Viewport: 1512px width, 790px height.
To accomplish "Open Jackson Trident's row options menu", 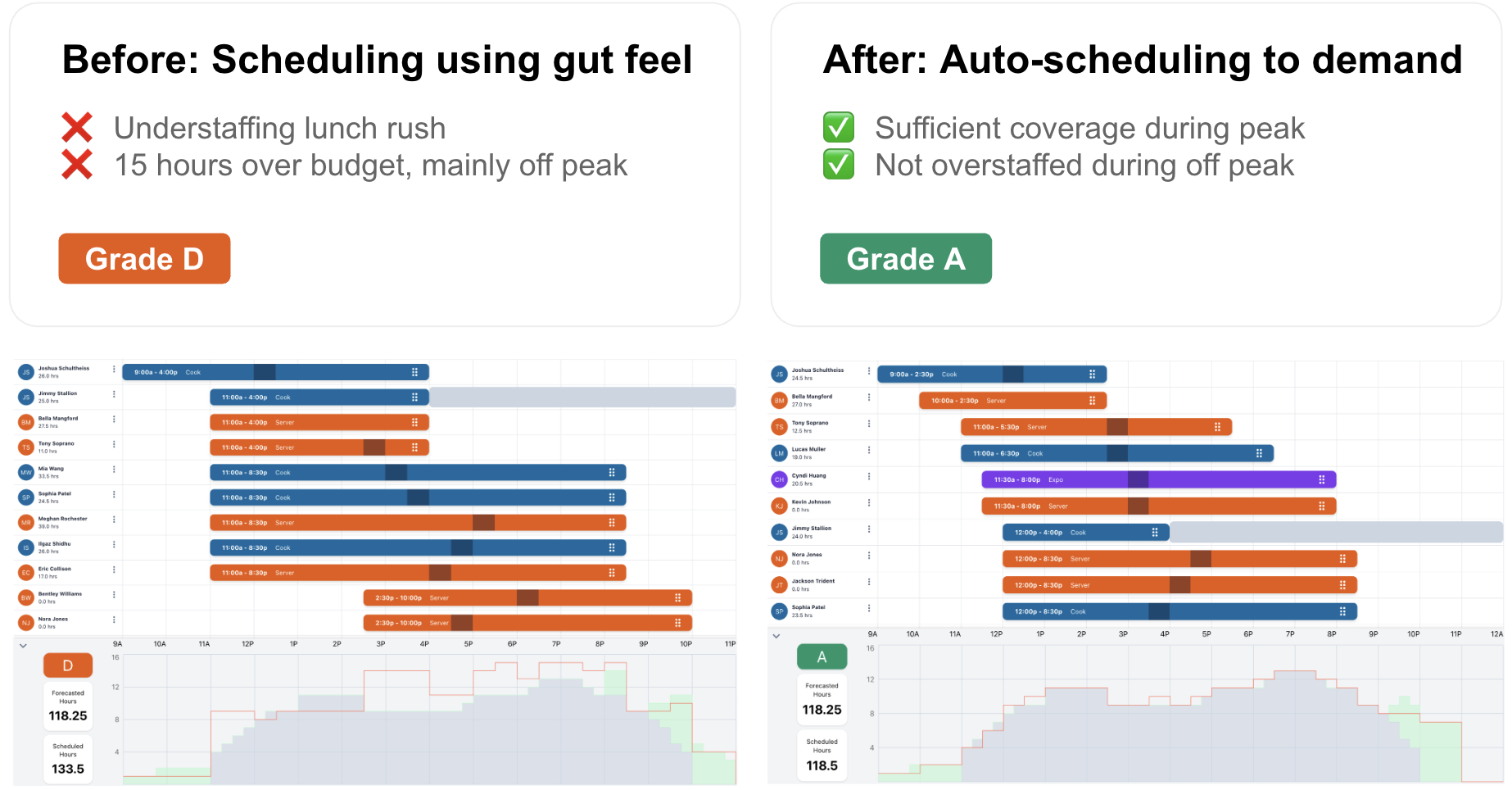I will 869,582.
